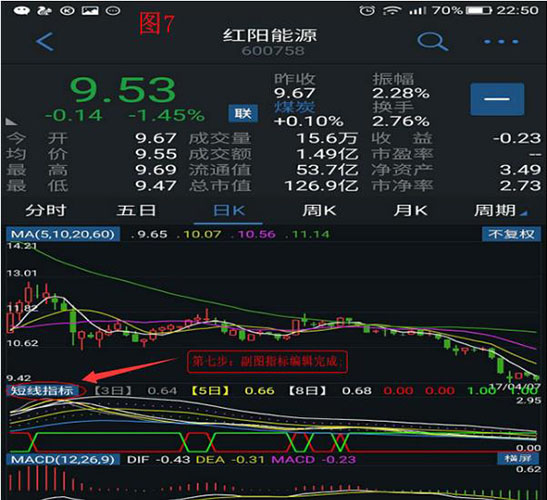This screenshot has width=547, height=500.
Task: Open the MA(5,10,20,60) indicator selector
Action: pos(63,234)
